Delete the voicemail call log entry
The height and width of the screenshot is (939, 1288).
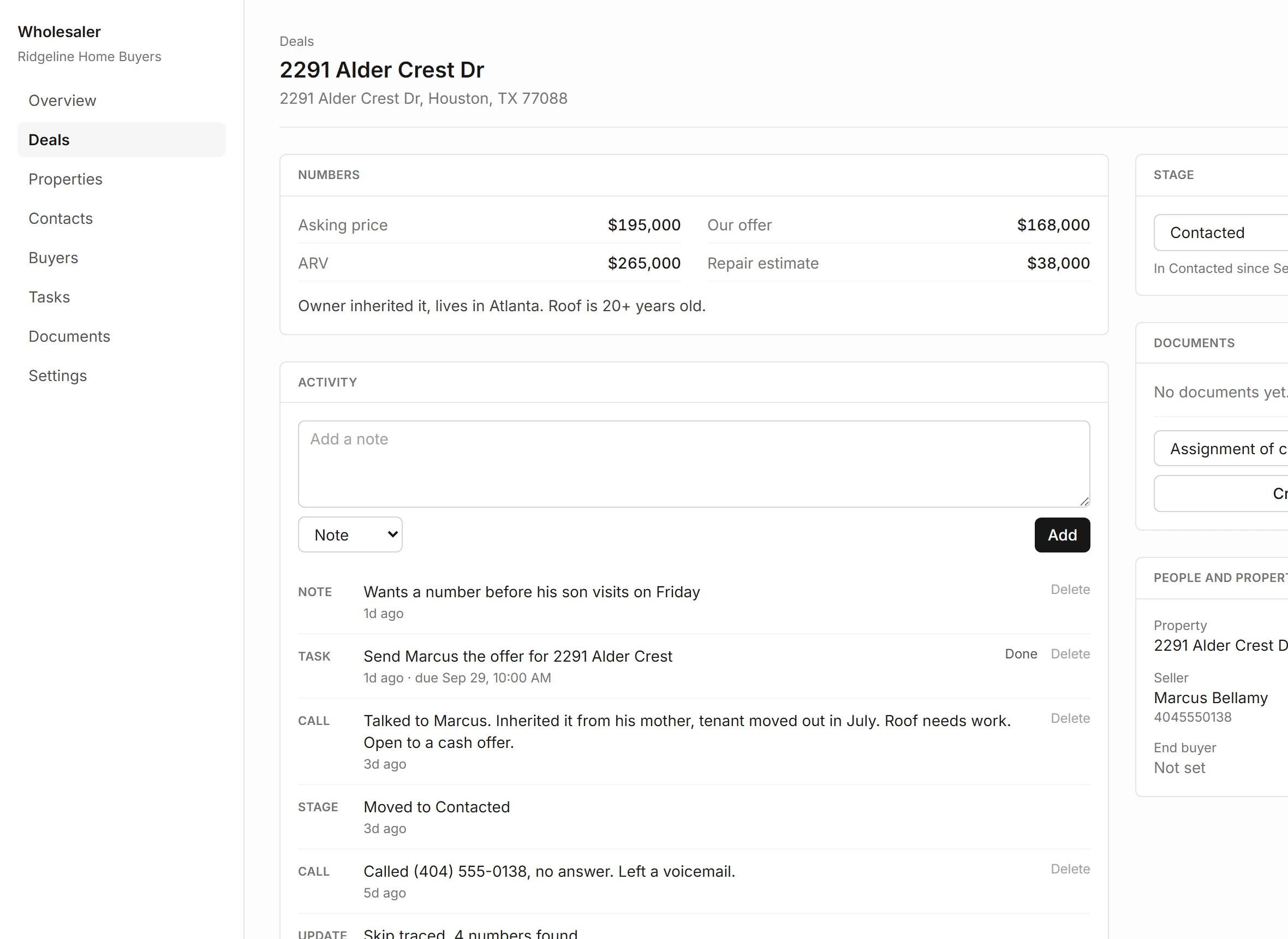point(1070,869)
